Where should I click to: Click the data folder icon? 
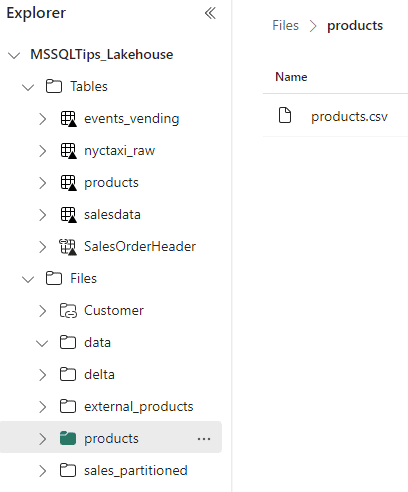(68, 342)
